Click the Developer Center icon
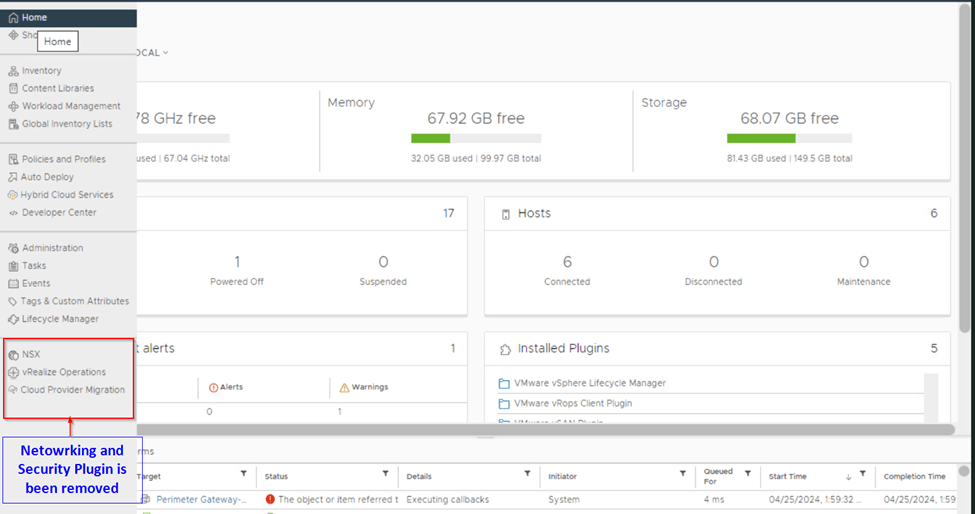This screenshot has width=975, height=514. [13, 213]
